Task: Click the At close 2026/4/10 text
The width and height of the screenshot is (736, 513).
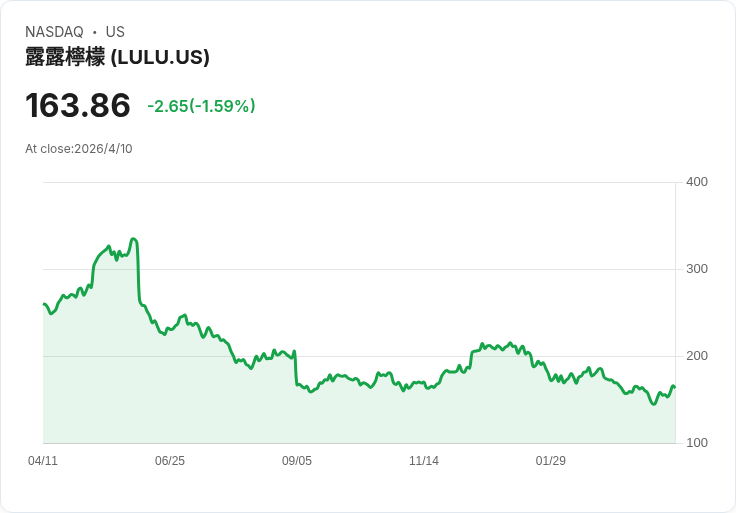Action: 79,149
